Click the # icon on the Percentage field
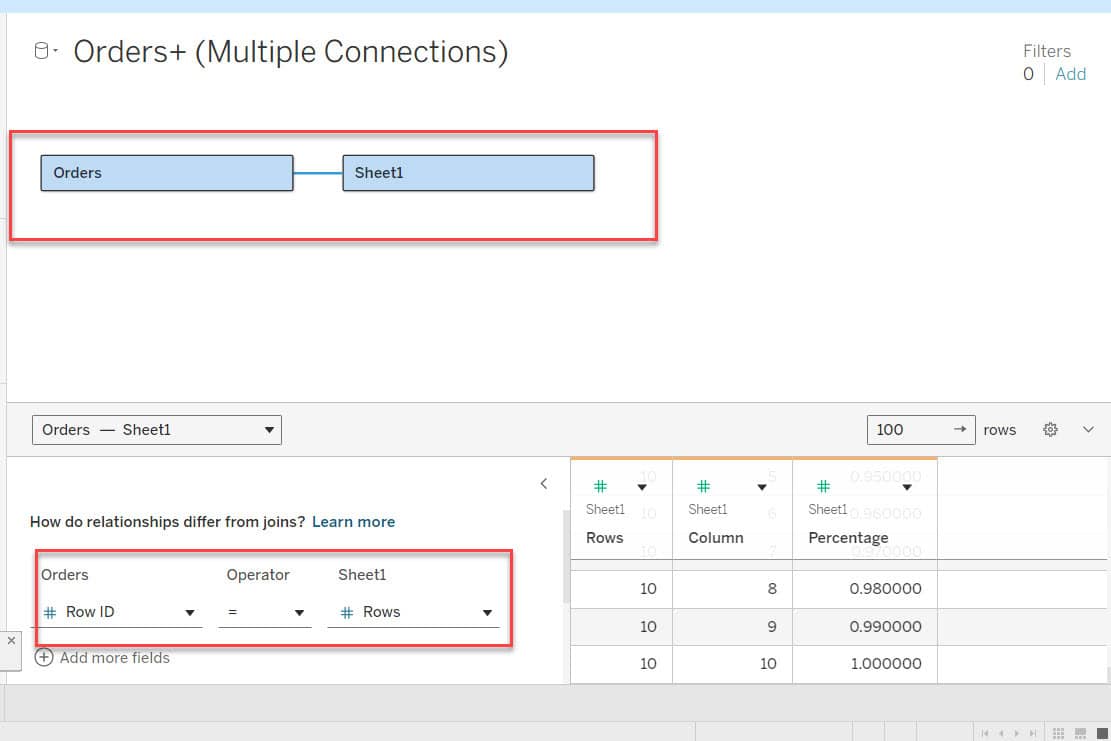The width and height of the screenshot is (1111, 741). (823, 487)
